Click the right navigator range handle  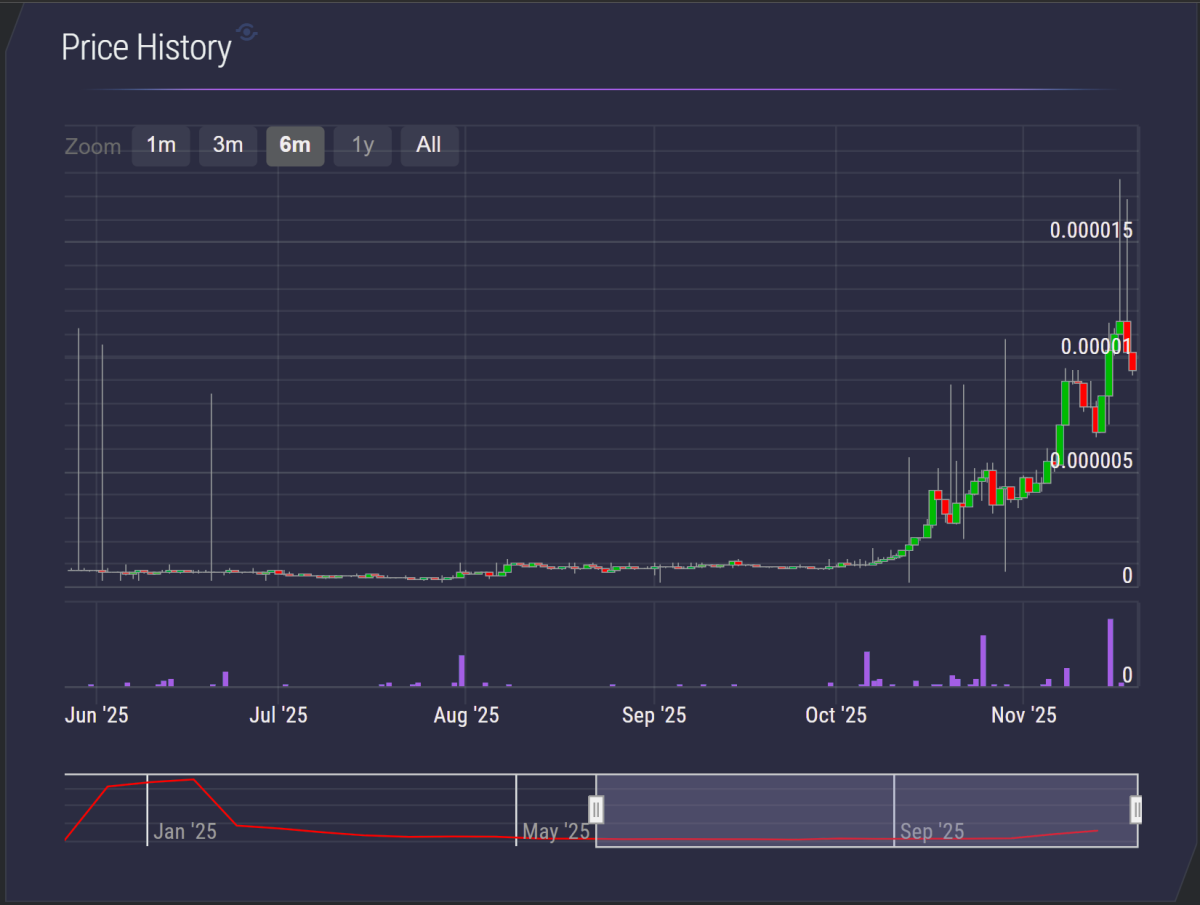tap(1136, 809)
